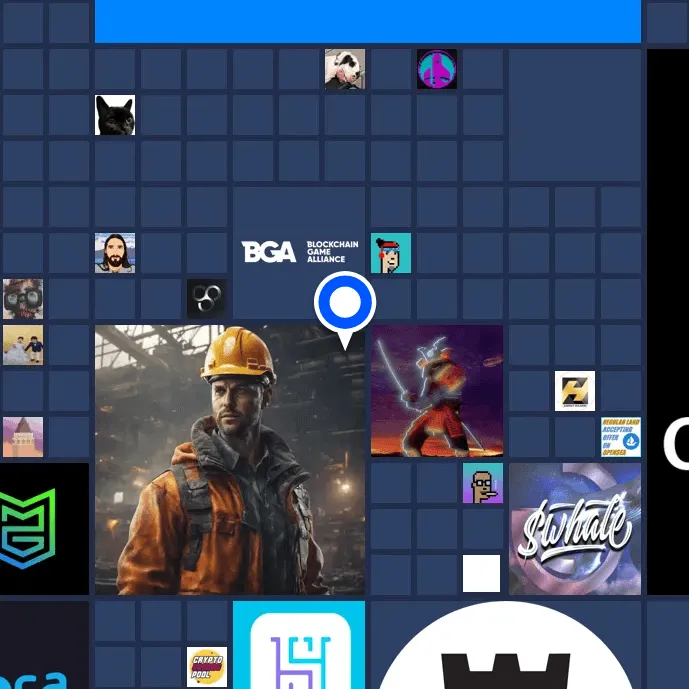Open the green G shield logo estate
This screenshot has height=689, width=689.
(43, 529)
